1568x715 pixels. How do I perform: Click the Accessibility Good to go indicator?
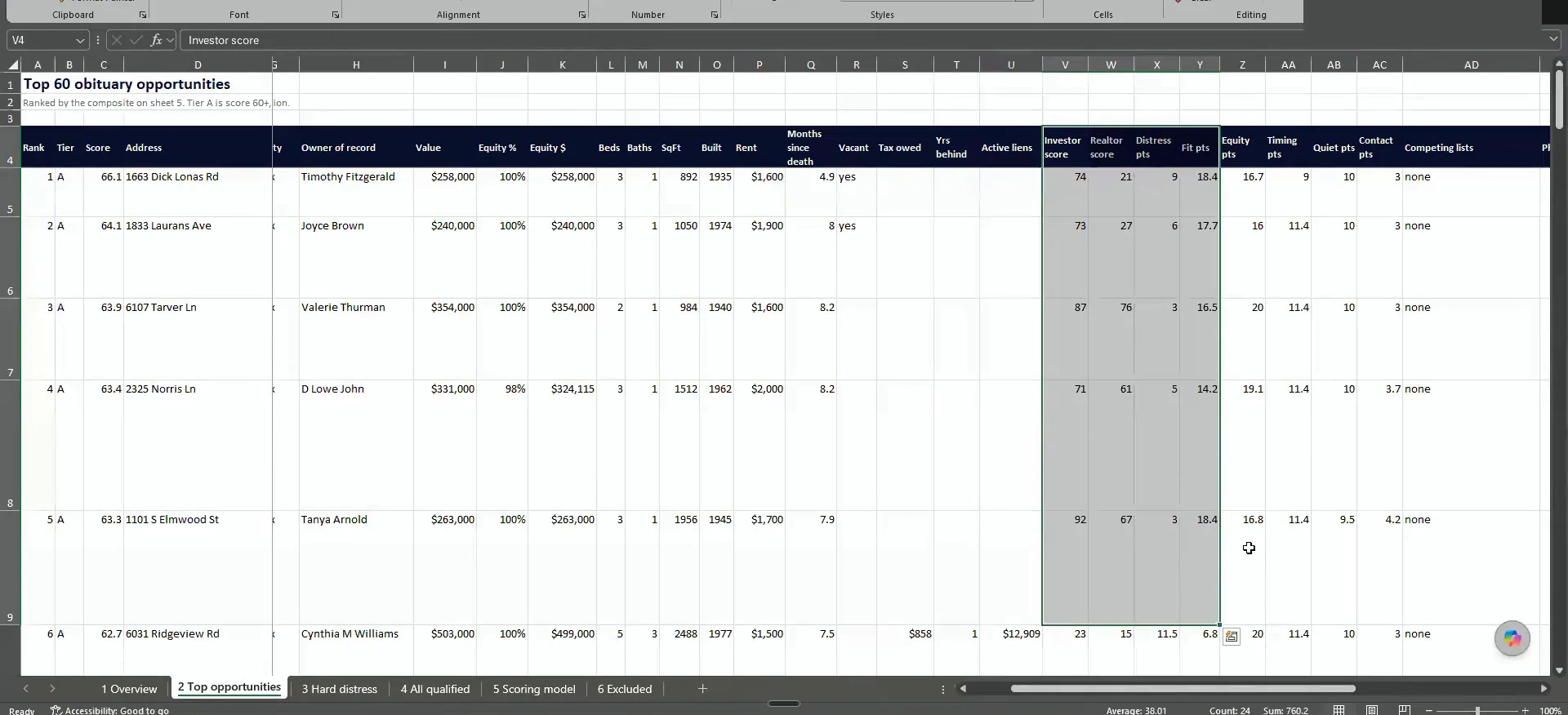[109, 710]
